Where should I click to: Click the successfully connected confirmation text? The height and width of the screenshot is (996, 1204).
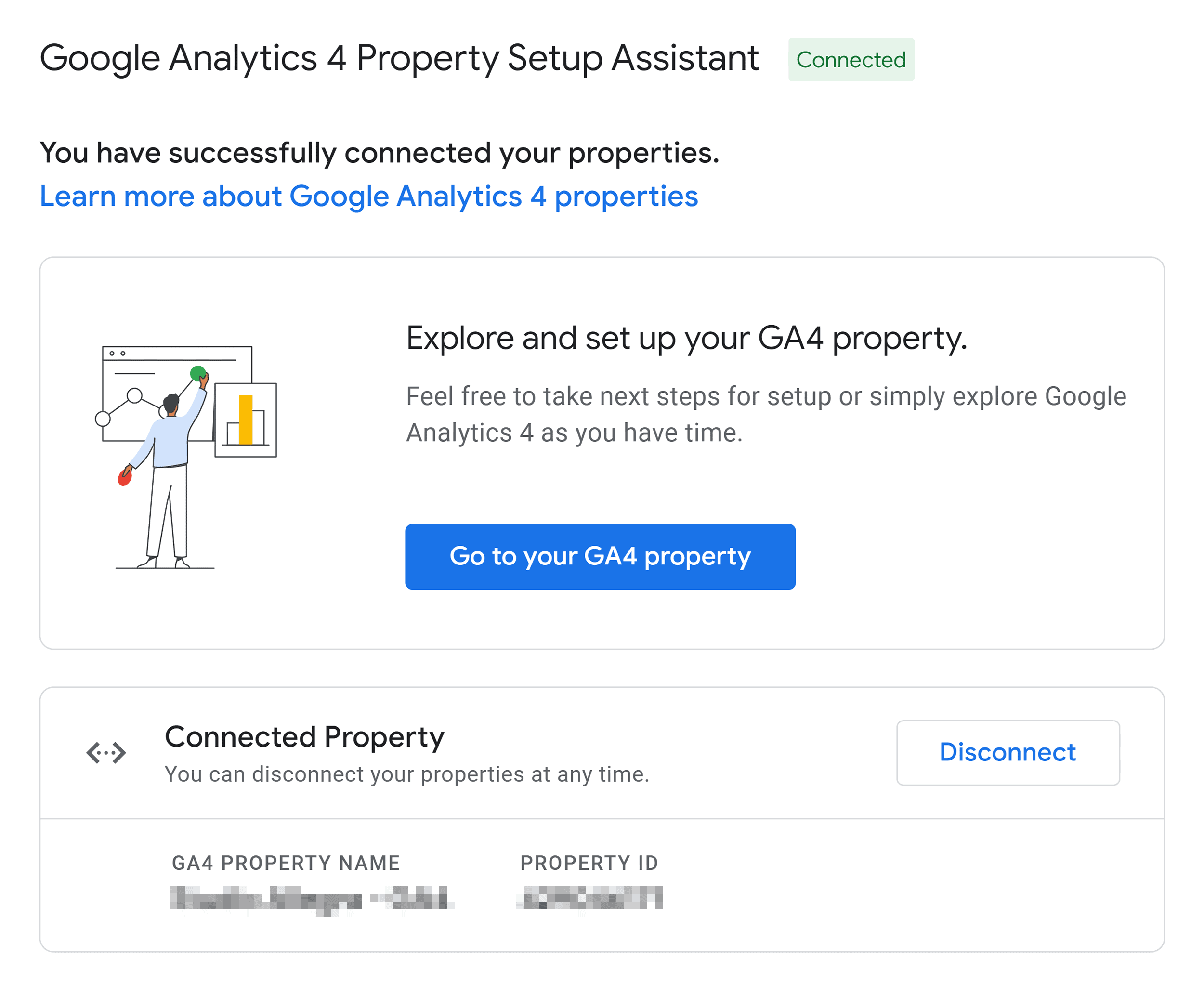click(x=379, y=153)
